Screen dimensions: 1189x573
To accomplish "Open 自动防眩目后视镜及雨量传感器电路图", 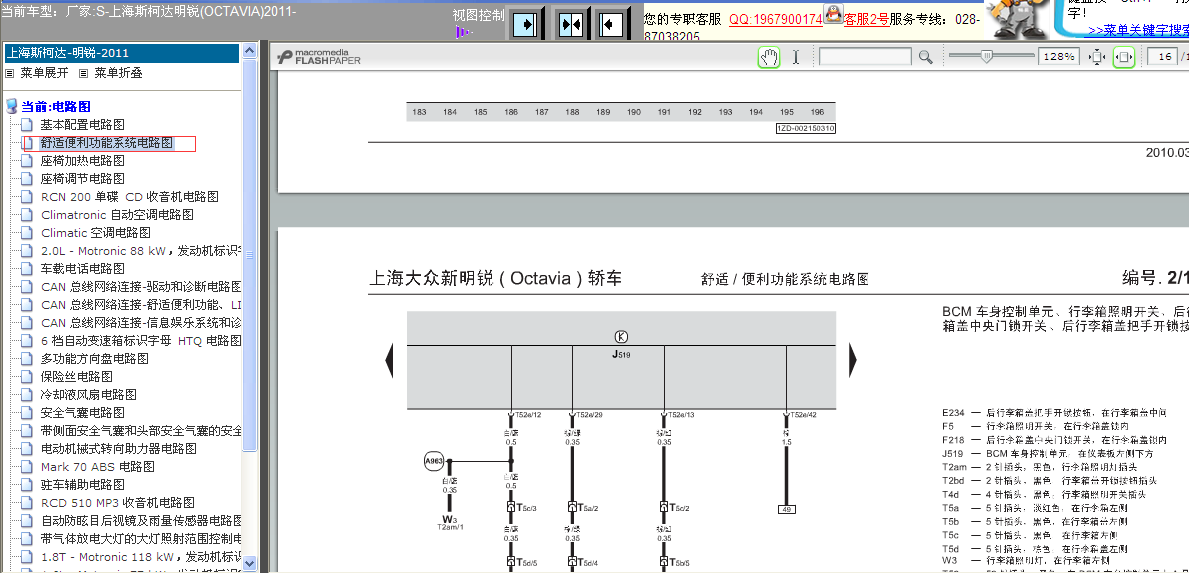I will [141, 521].
